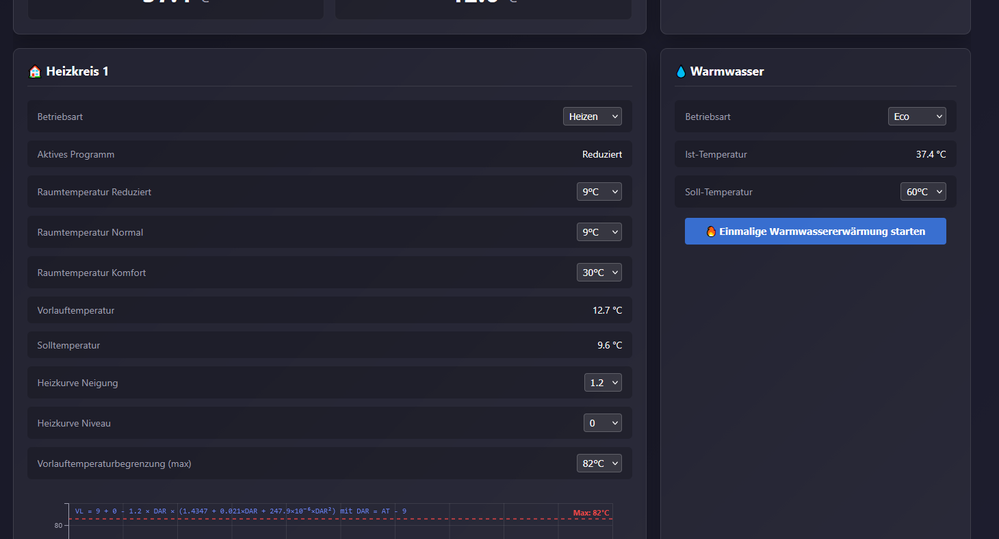Screen dimensions: 999x539
Task: Open the Vorlauftemperaturbegrenzung max dropdown
Action: (599, 463)
